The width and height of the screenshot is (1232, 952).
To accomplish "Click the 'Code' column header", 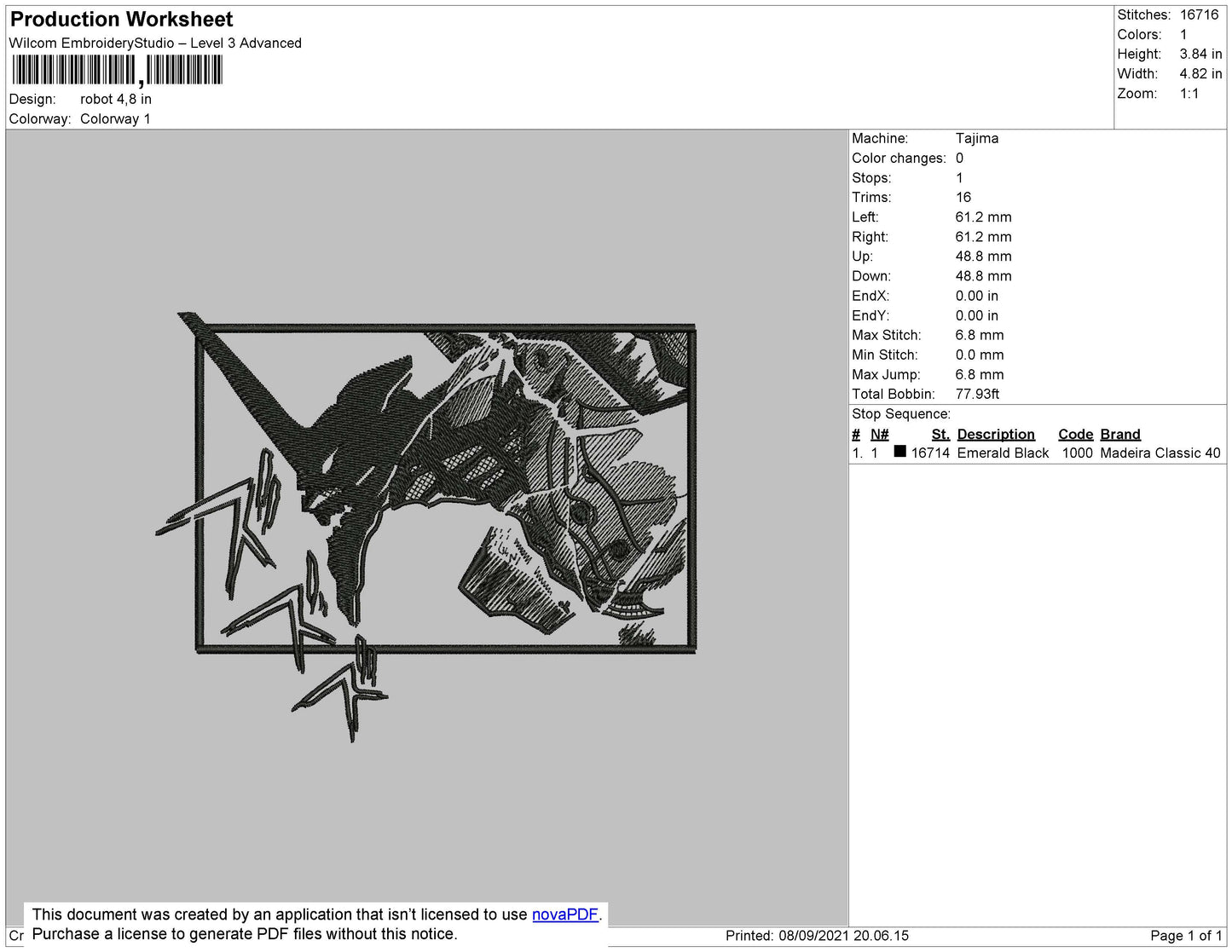I will pyautogui.click(x=1076, y=434).
